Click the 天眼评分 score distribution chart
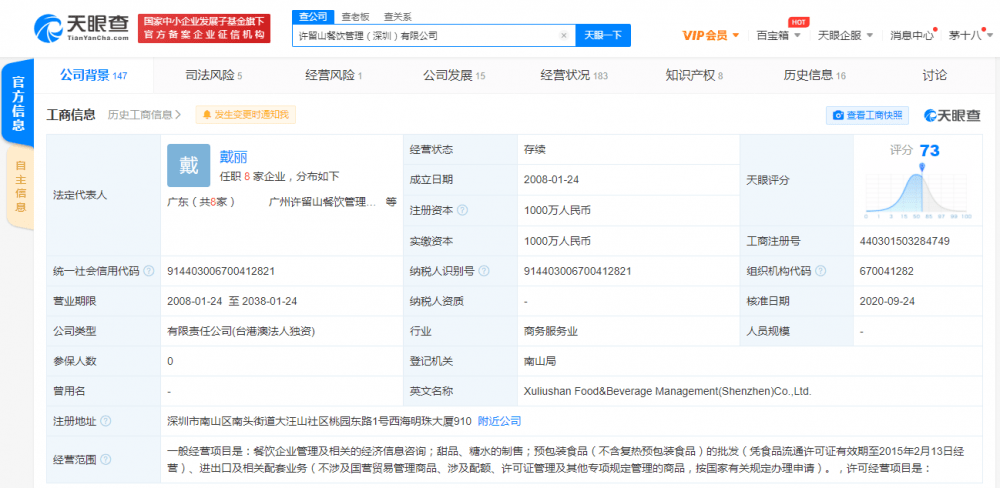 919,191
